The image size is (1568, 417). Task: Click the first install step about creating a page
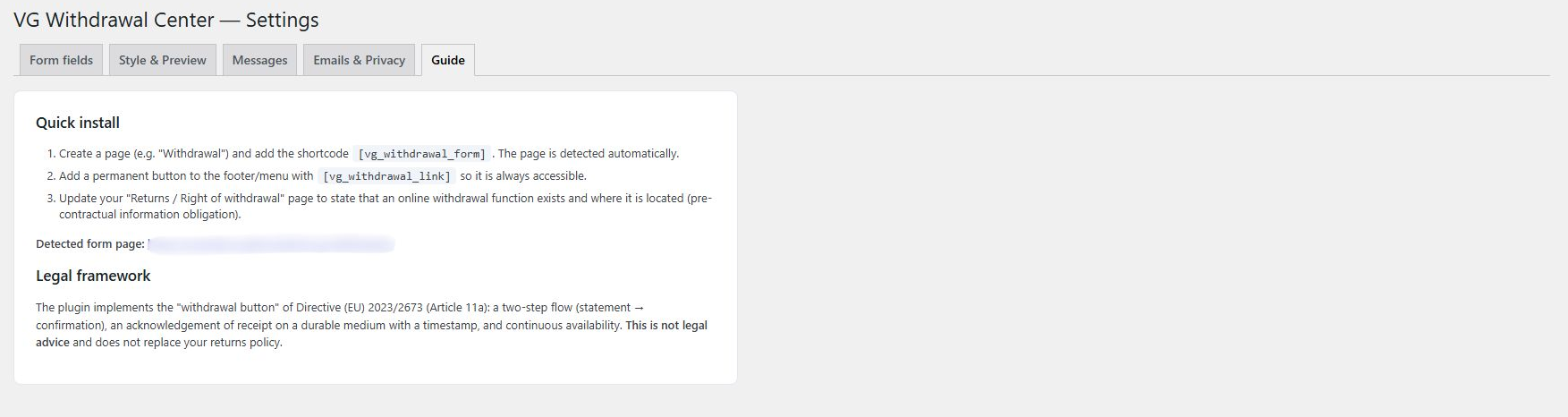point(369,154)
